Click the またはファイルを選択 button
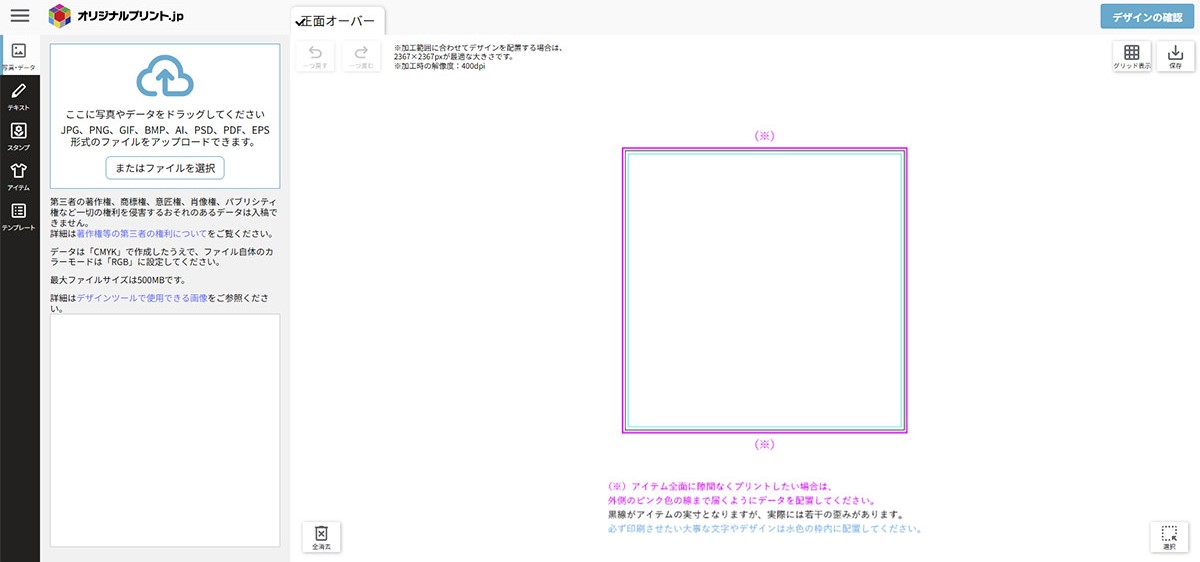This screenshot has height=562, width=1200. click(x=164, y=167)
